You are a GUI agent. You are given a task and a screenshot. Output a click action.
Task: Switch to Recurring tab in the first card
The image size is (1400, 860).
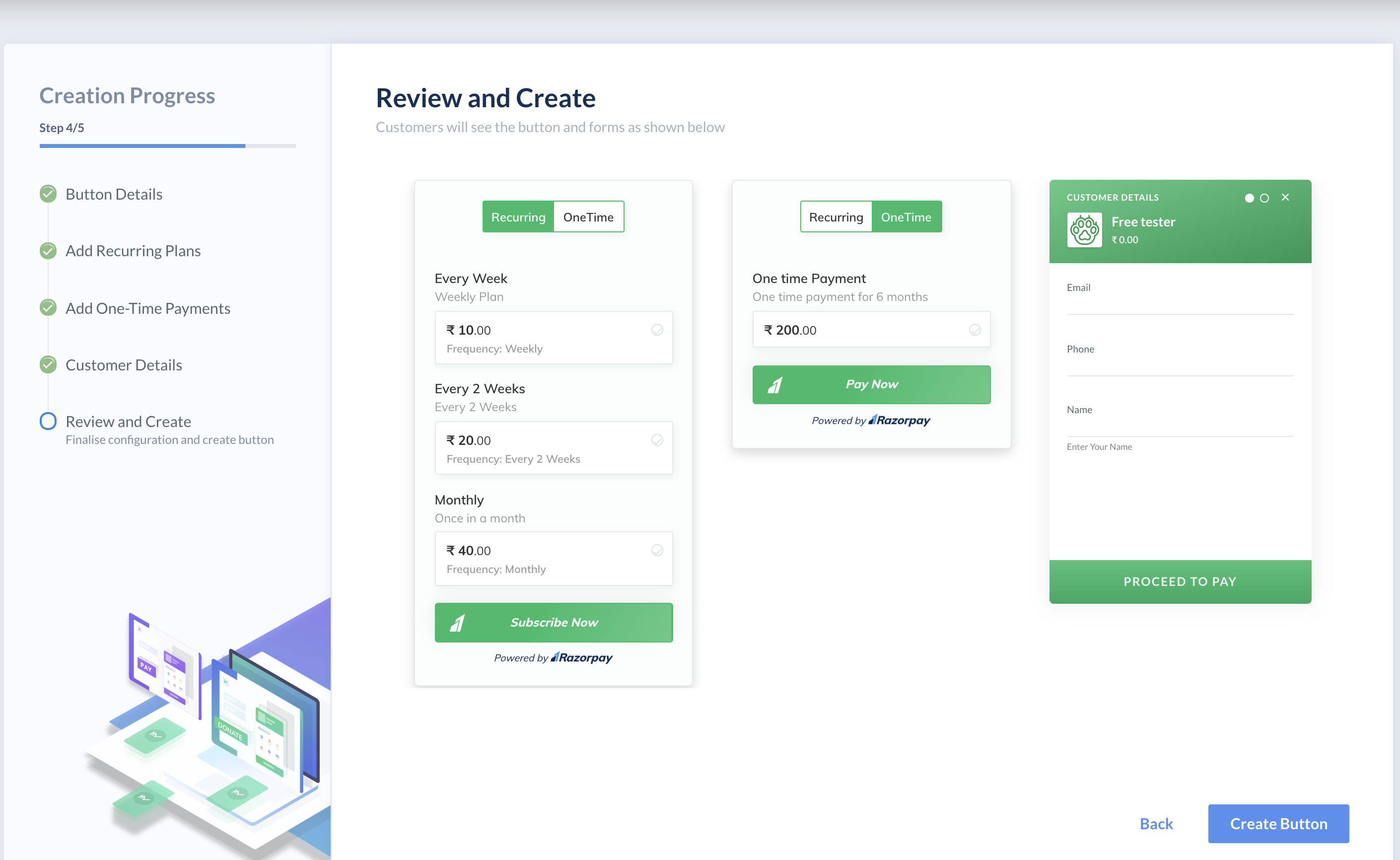[518, 216]
